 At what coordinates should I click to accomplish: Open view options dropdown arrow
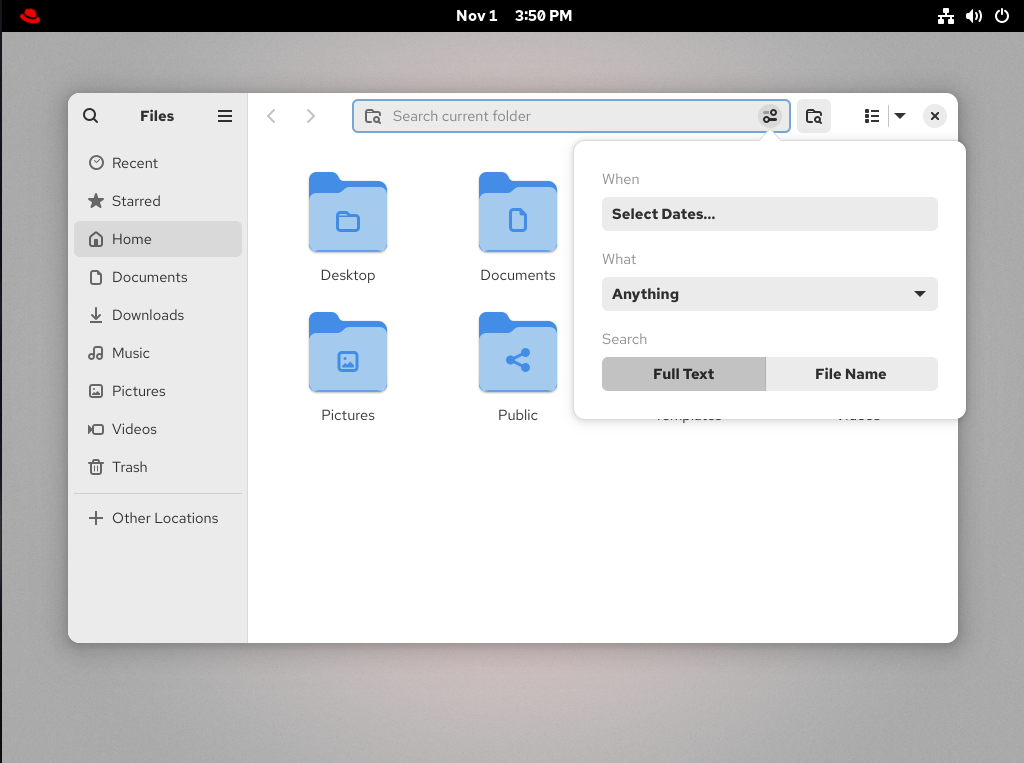[x=900, y=116]
